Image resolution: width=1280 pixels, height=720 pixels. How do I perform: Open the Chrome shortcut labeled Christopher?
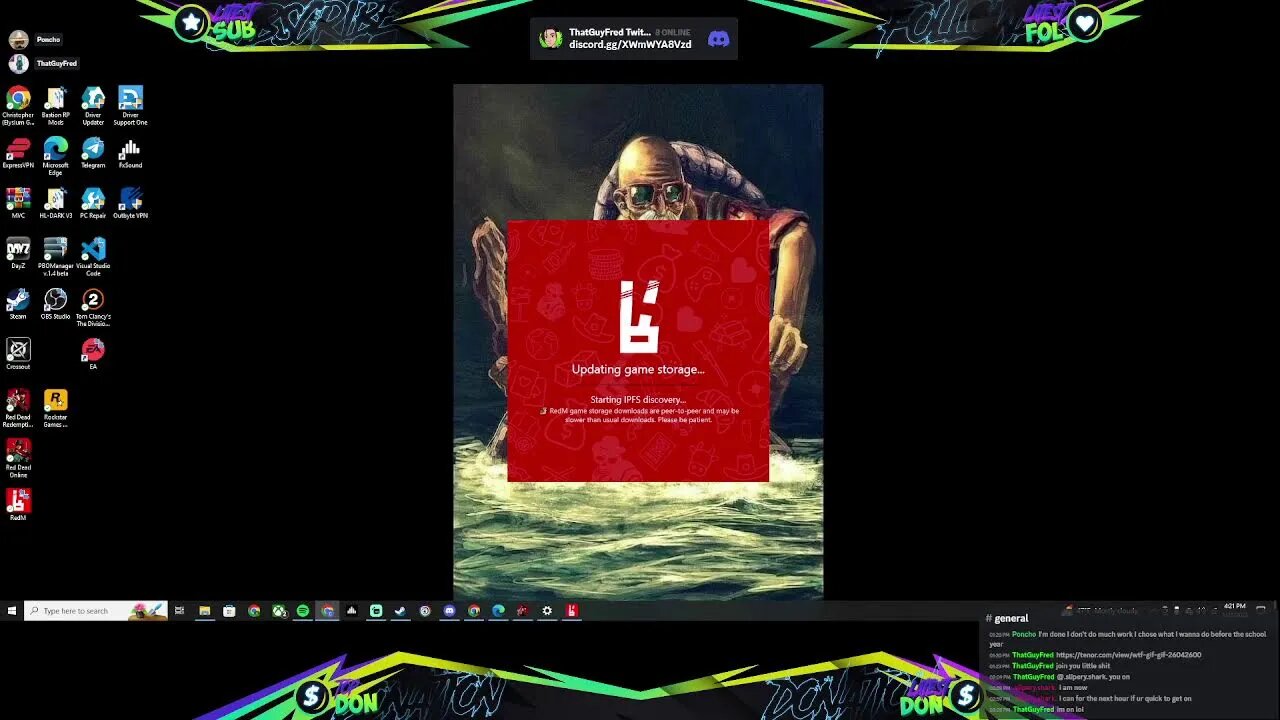click(x=18, y=105)
